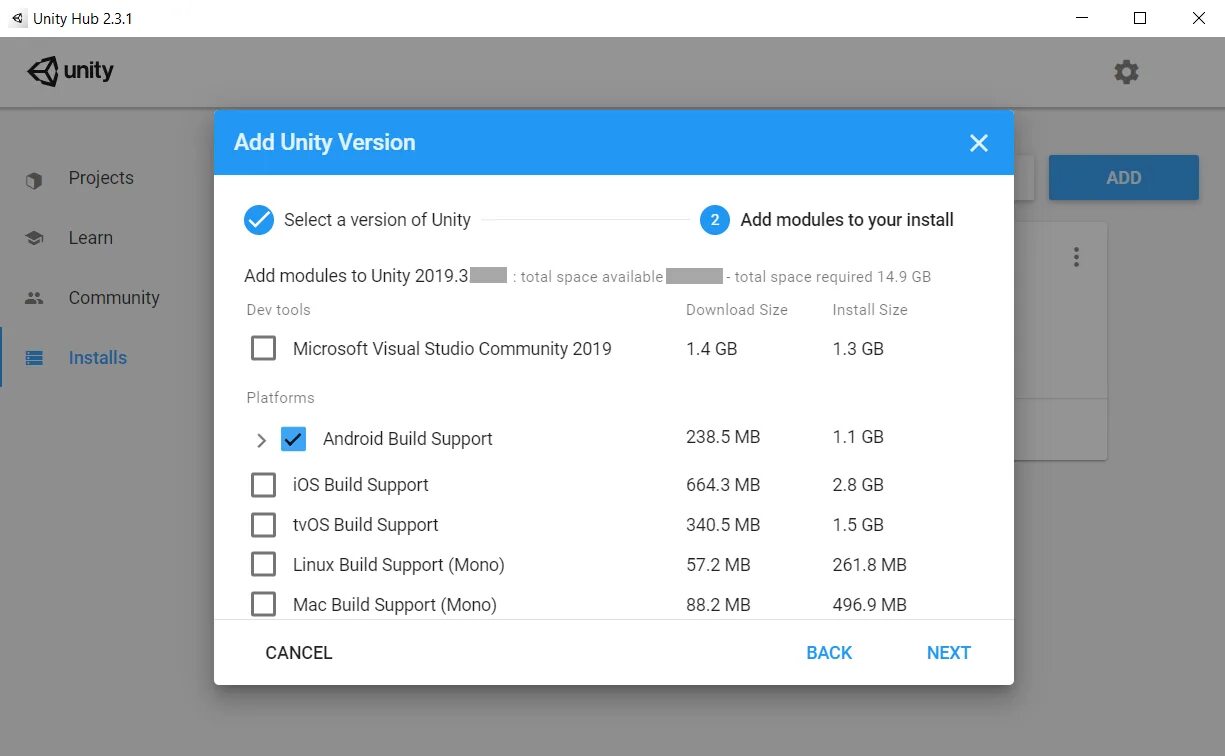1225x756 pixels.
Task: Click the 'Dev tools' section label
Action: point(278,310)
